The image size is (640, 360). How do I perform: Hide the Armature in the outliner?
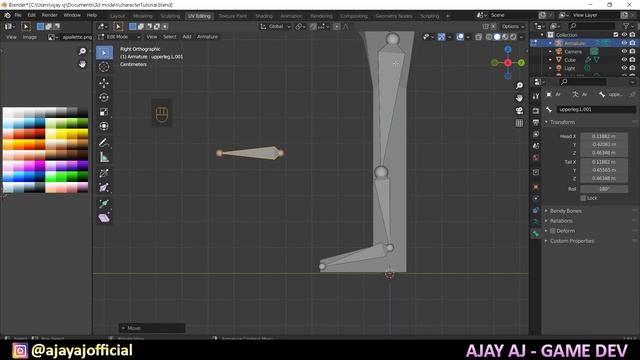point(624,43)
